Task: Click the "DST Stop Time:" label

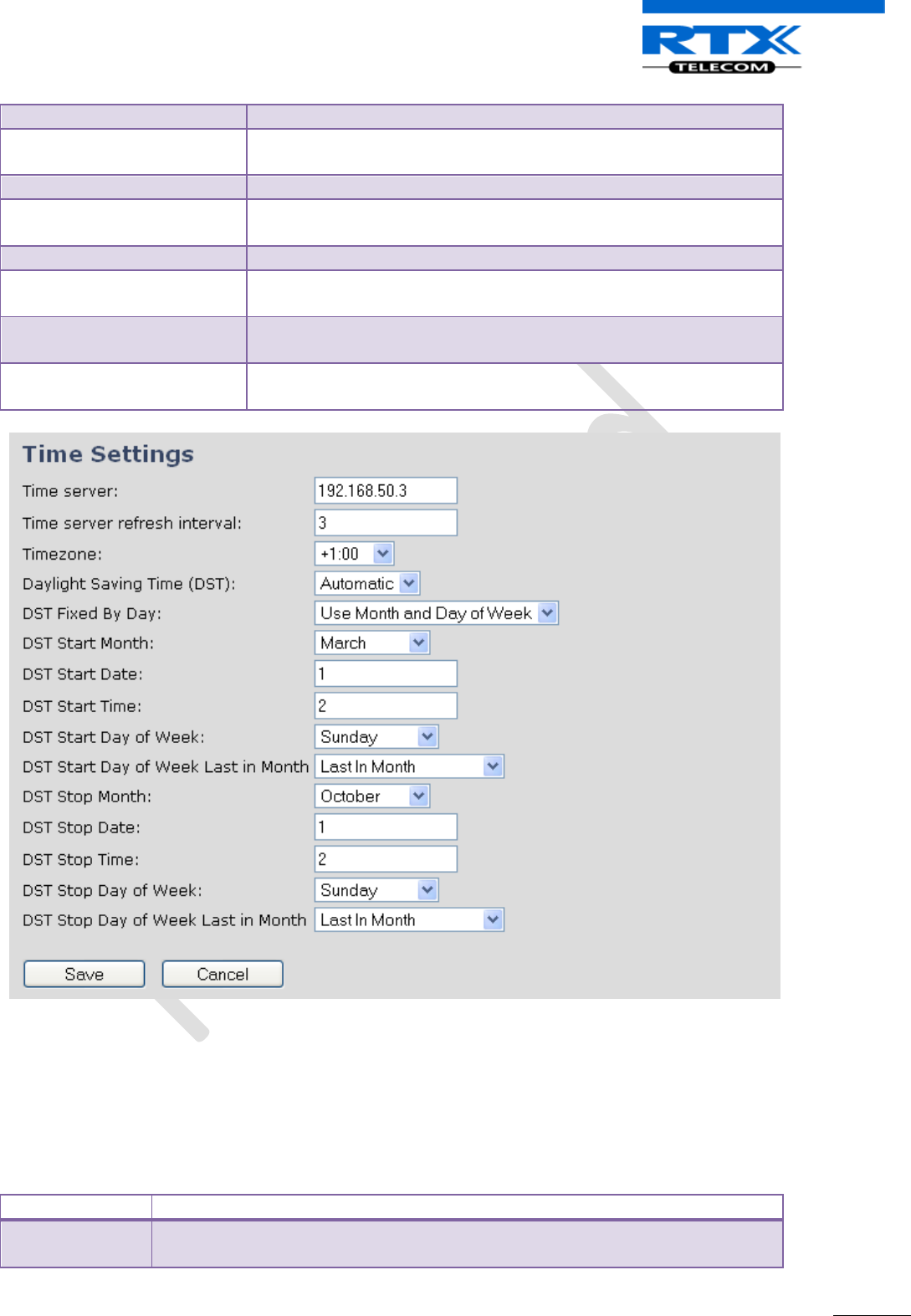Action: click(x=81, y=859)
